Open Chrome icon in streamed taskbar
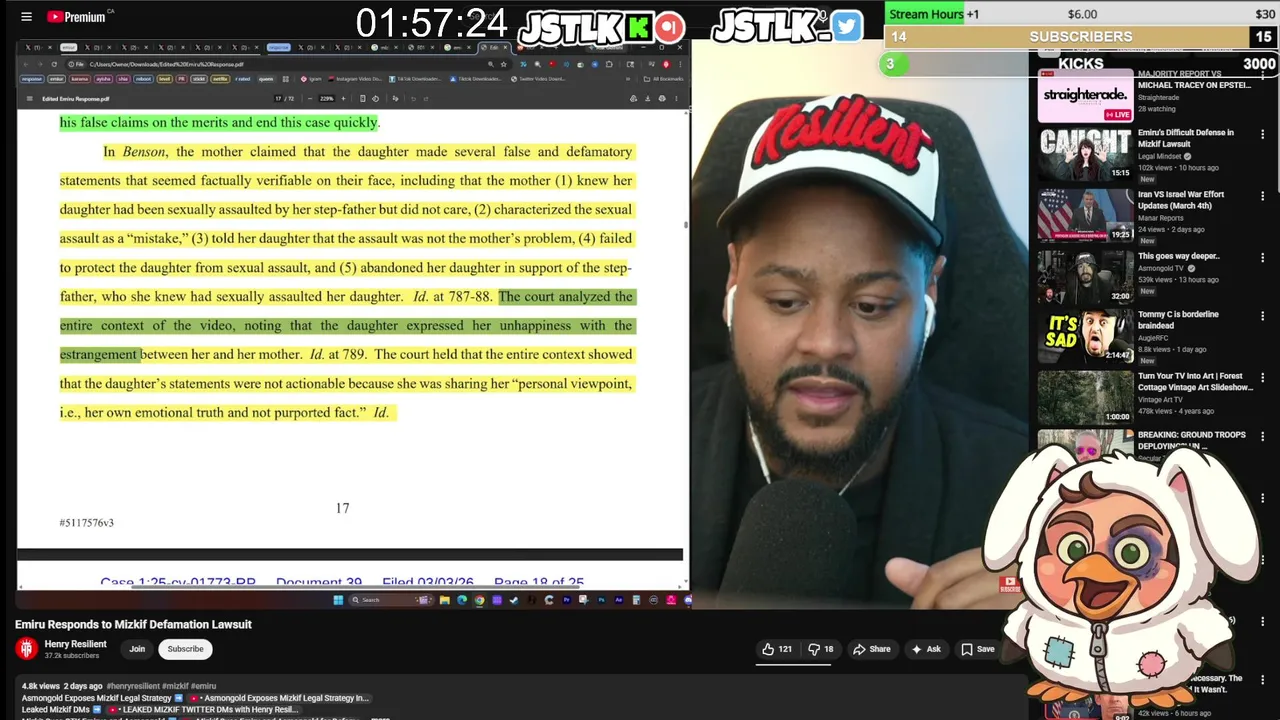The width and height of the screenshot is (1280, 720). 479,600
